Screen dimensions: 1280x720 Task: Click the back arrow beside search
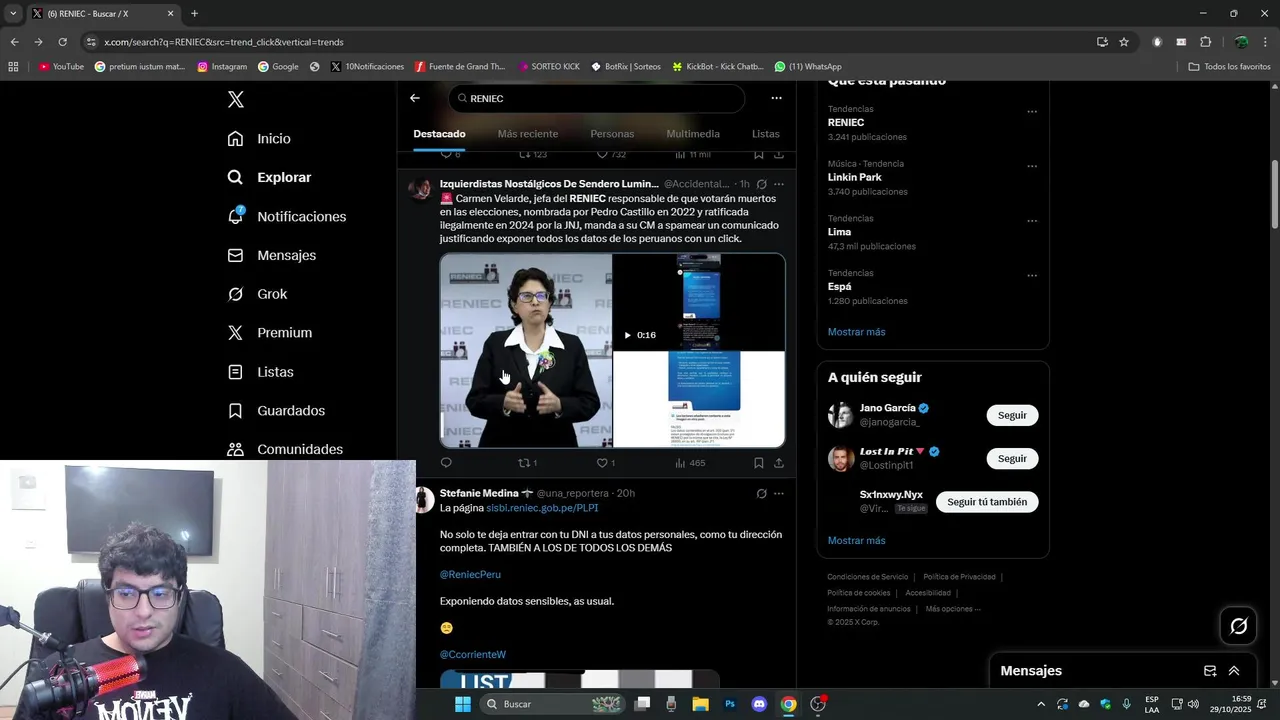tap(415, 98)
